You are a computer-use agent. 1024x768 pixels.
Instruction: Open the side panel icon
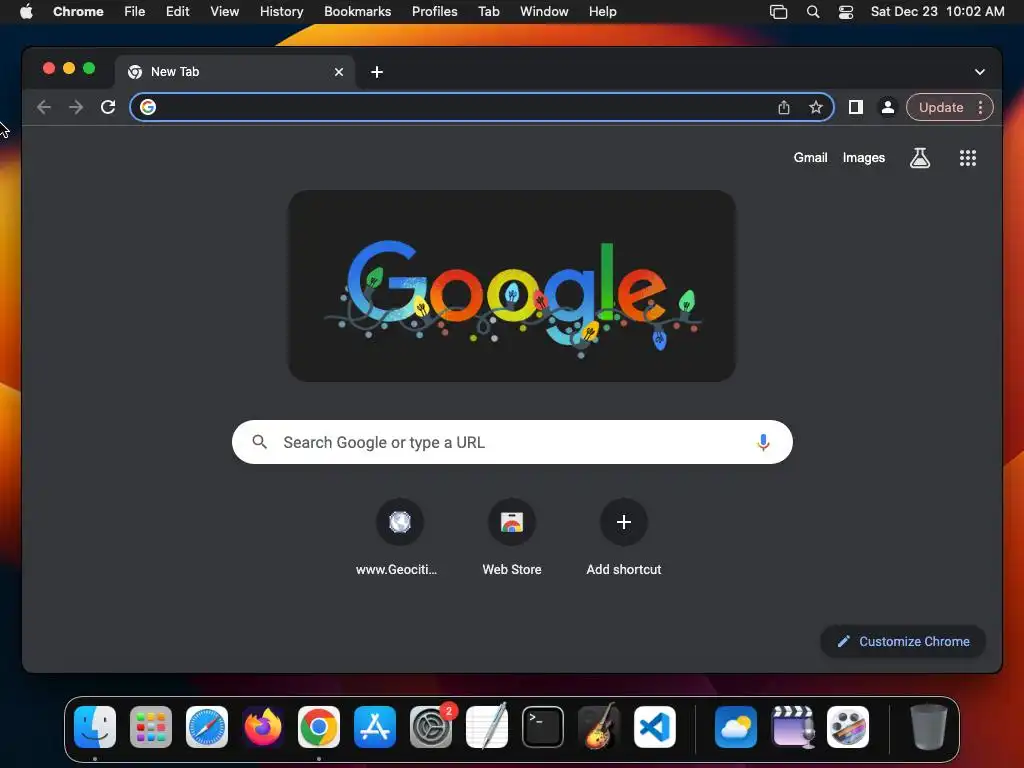point(856,107)
